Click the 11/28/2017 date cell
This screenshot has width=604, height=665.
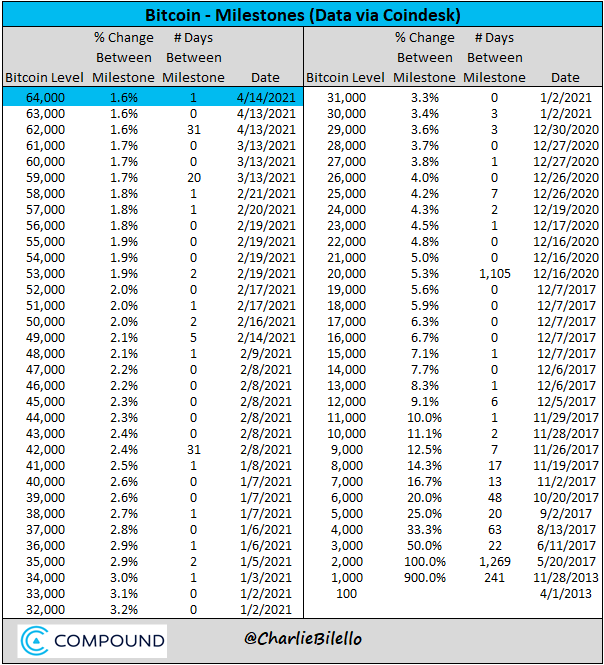(566, 433)
